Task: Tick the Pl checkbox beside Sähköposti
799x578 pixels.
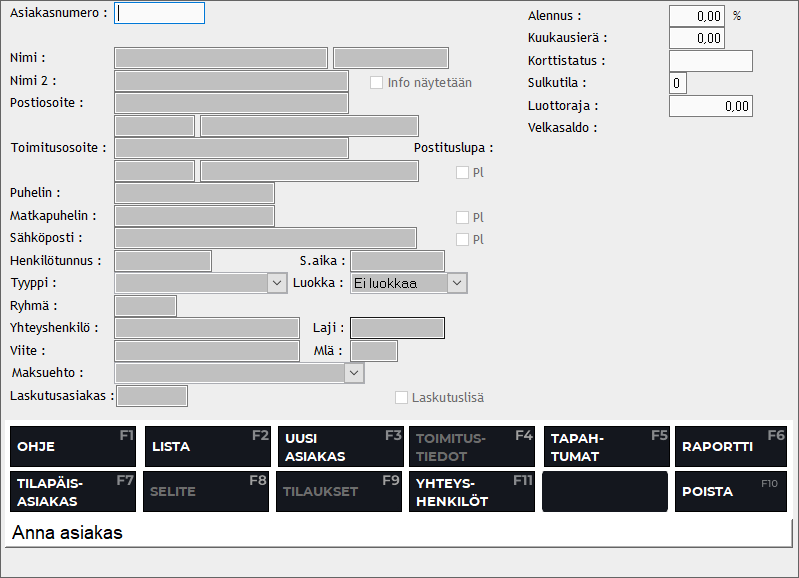Action: pyautogui.click(x=462, y=239)
